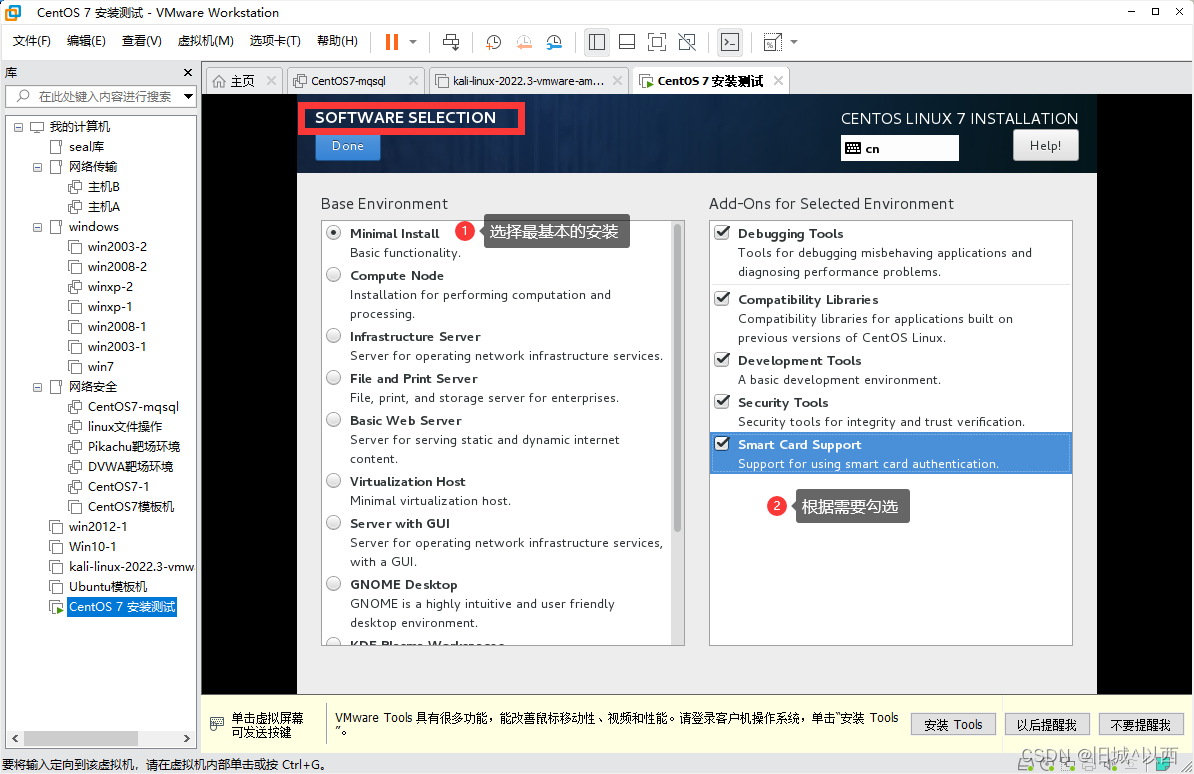Click the 安装 Tools button
The width and height of the screenshot is (1194, 774).
coord(953,724)
